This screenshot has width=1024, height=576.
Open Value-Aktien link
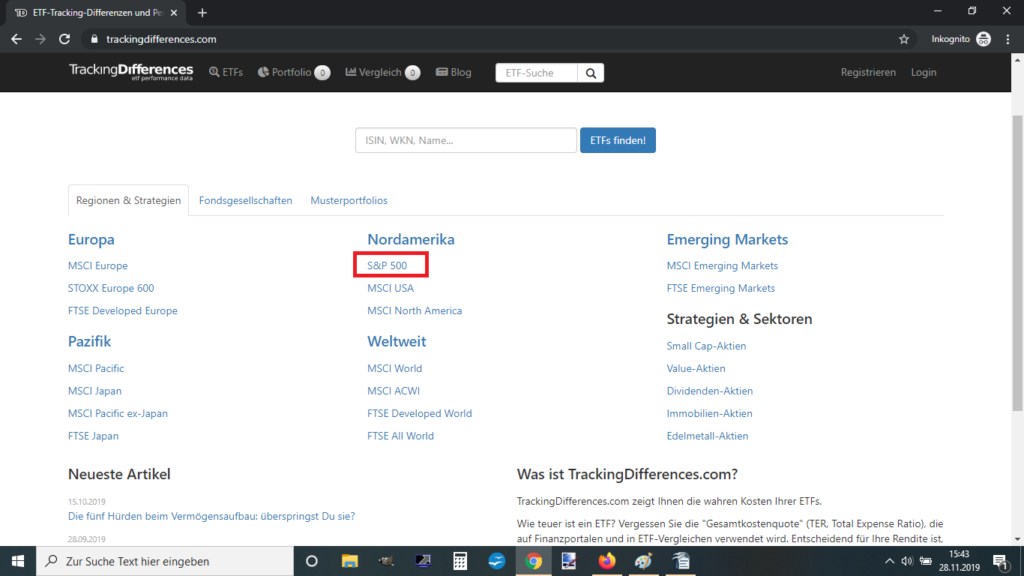coord(696,368)
